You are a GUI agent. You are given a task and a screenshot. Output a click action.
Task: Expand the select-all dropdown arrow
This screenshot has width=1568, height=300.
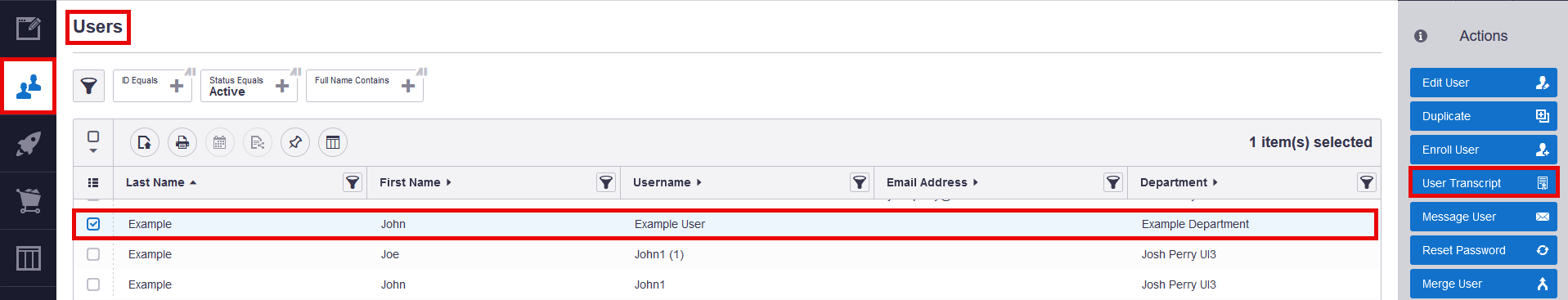pyautogui.click(x=93, y=150)
